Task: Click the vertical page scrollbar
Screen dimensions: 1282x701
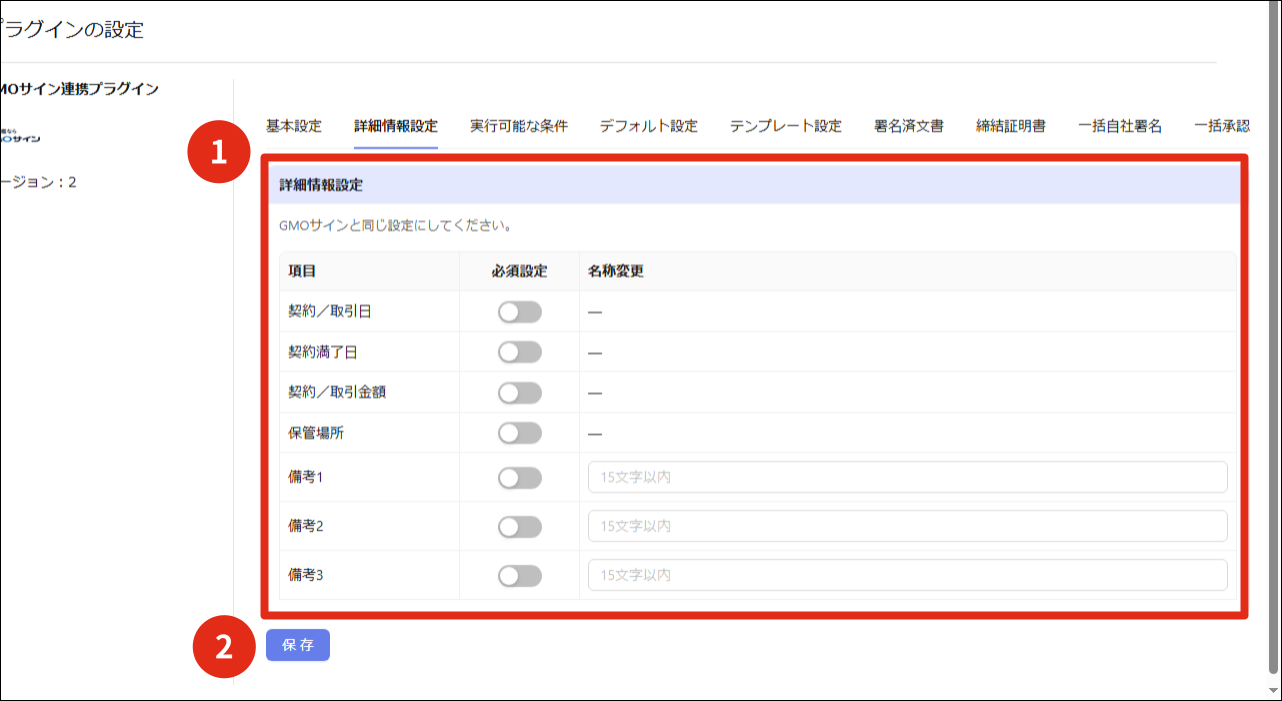Action: pyautogui.click(x=1273, y=340)
